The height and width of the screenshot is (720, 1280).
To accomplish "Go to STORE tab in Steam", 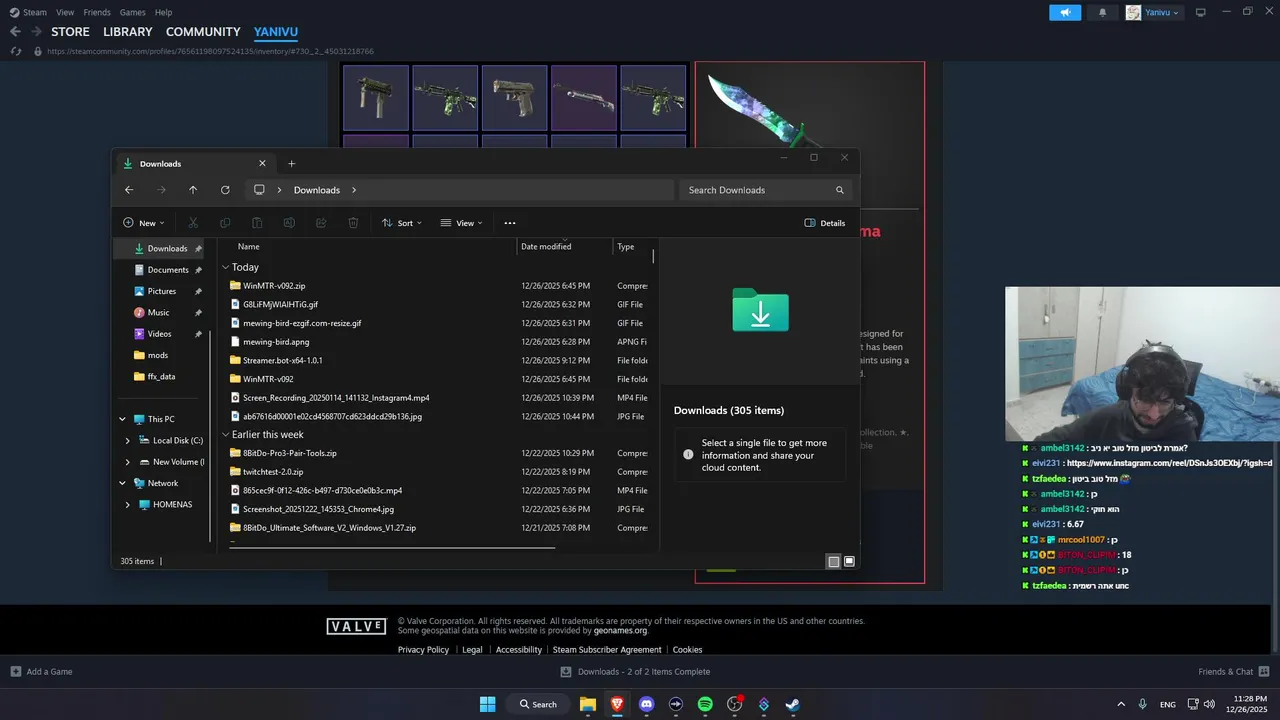I will (x=70, y=32).
